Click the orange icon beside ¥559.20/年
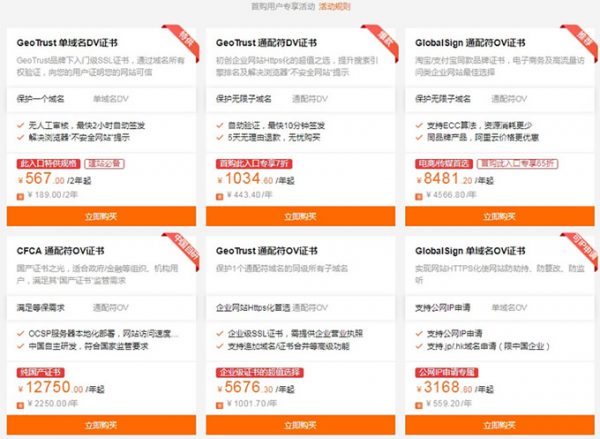The height and width of the screenshot is (439, 600). tap(419, 405)
